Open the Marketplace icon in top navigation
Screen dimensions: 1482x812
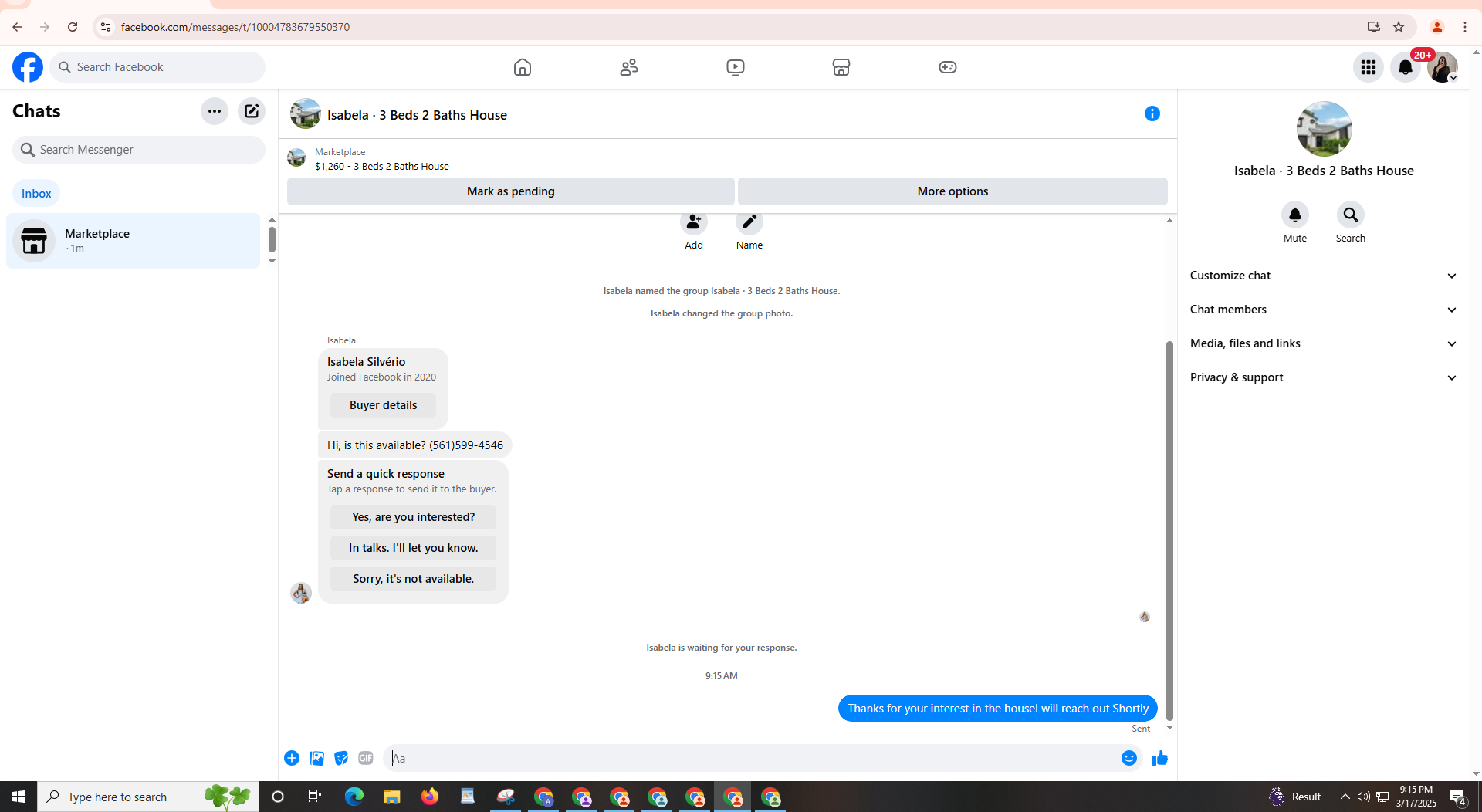click(841, 67)
